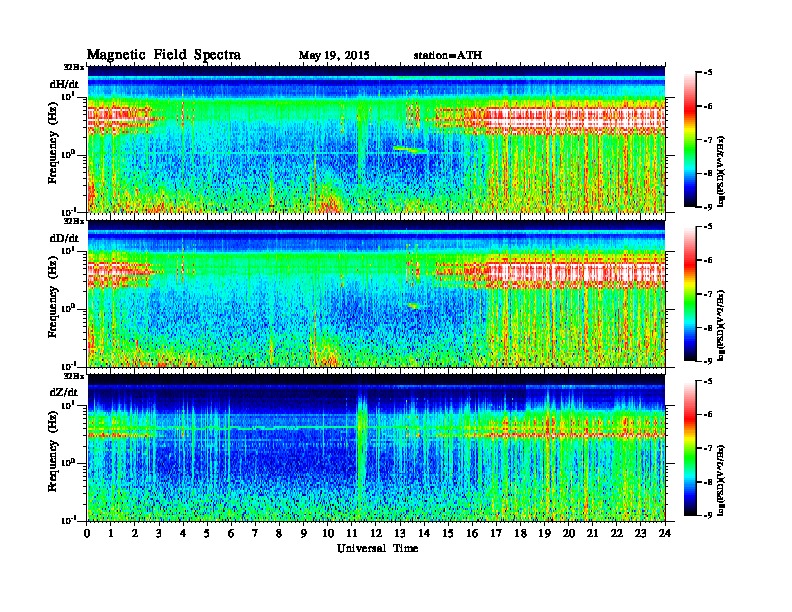792x612 pixels.
Task: Click hour 3 on the time axis
Action: [159, 533]
